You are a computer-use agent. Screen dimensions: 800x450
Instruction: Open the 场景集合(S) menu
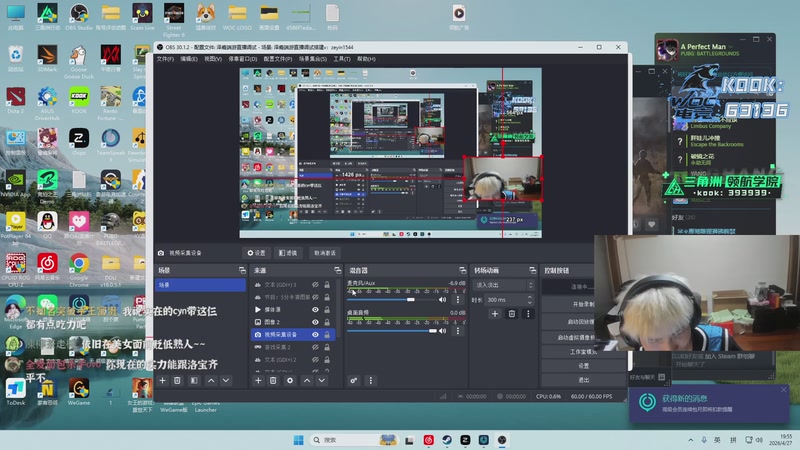coord(312,59)
